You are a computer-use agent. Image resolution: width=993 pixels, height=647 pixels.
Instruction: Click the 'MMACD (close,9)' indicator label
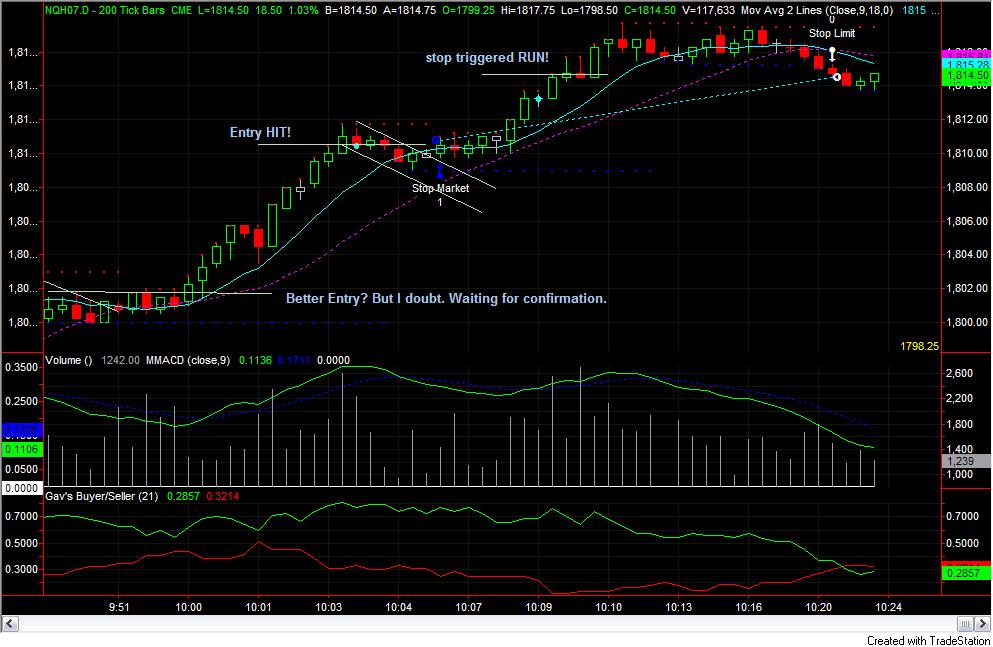(x=188, y=360)
